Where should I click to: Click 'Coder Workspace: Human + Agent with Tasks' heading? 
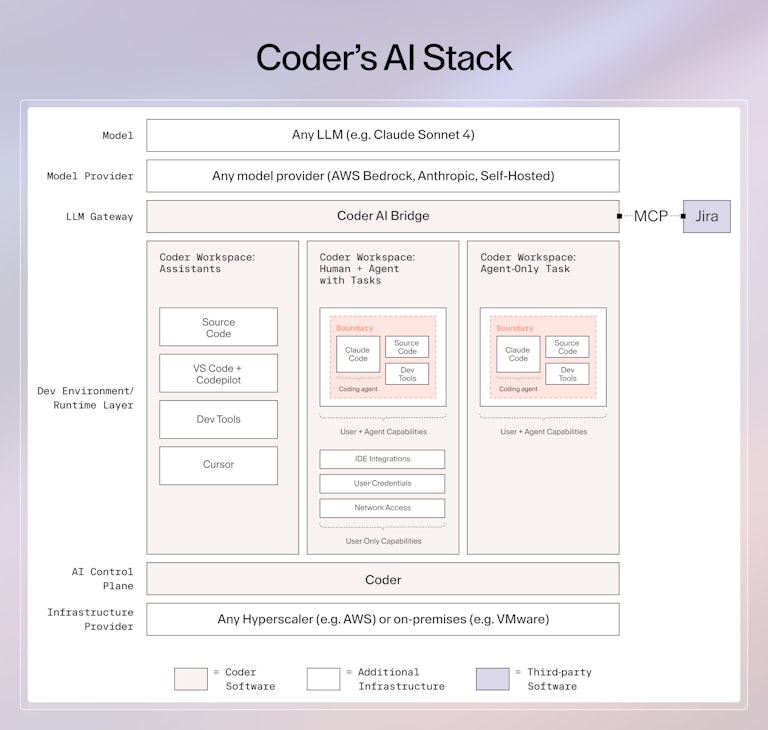[x=367, y=269]
